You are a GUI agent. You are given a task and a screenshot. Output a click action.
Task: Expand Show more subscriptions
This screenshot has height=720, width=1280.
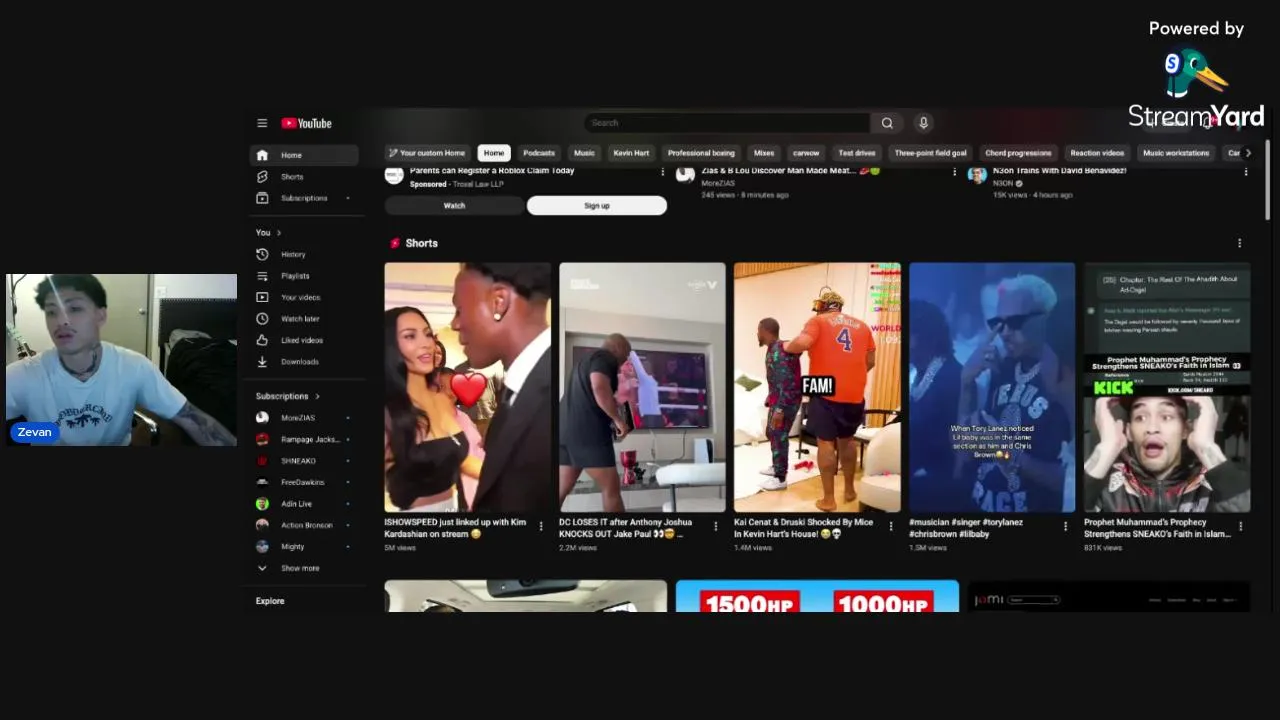pos(304,568)
